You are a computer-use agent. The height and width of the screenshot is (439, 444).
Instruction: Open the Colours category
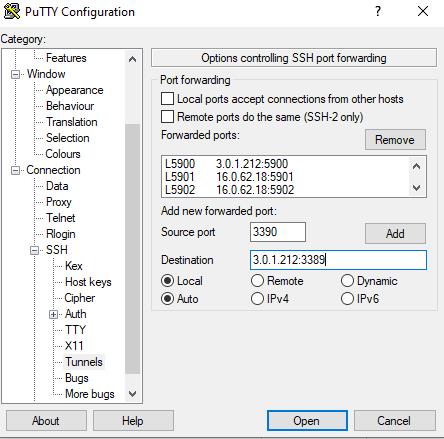click(x=63, y=154)
